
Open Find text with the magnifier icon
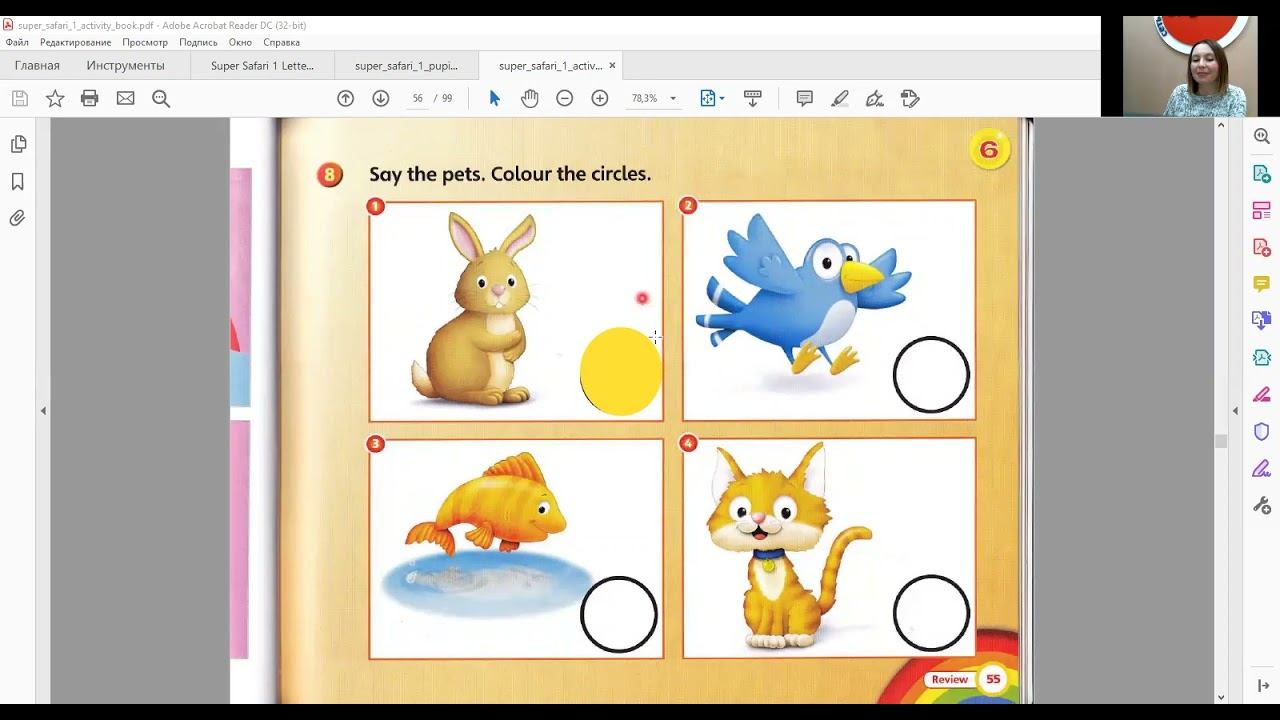[x=161, y=98]
